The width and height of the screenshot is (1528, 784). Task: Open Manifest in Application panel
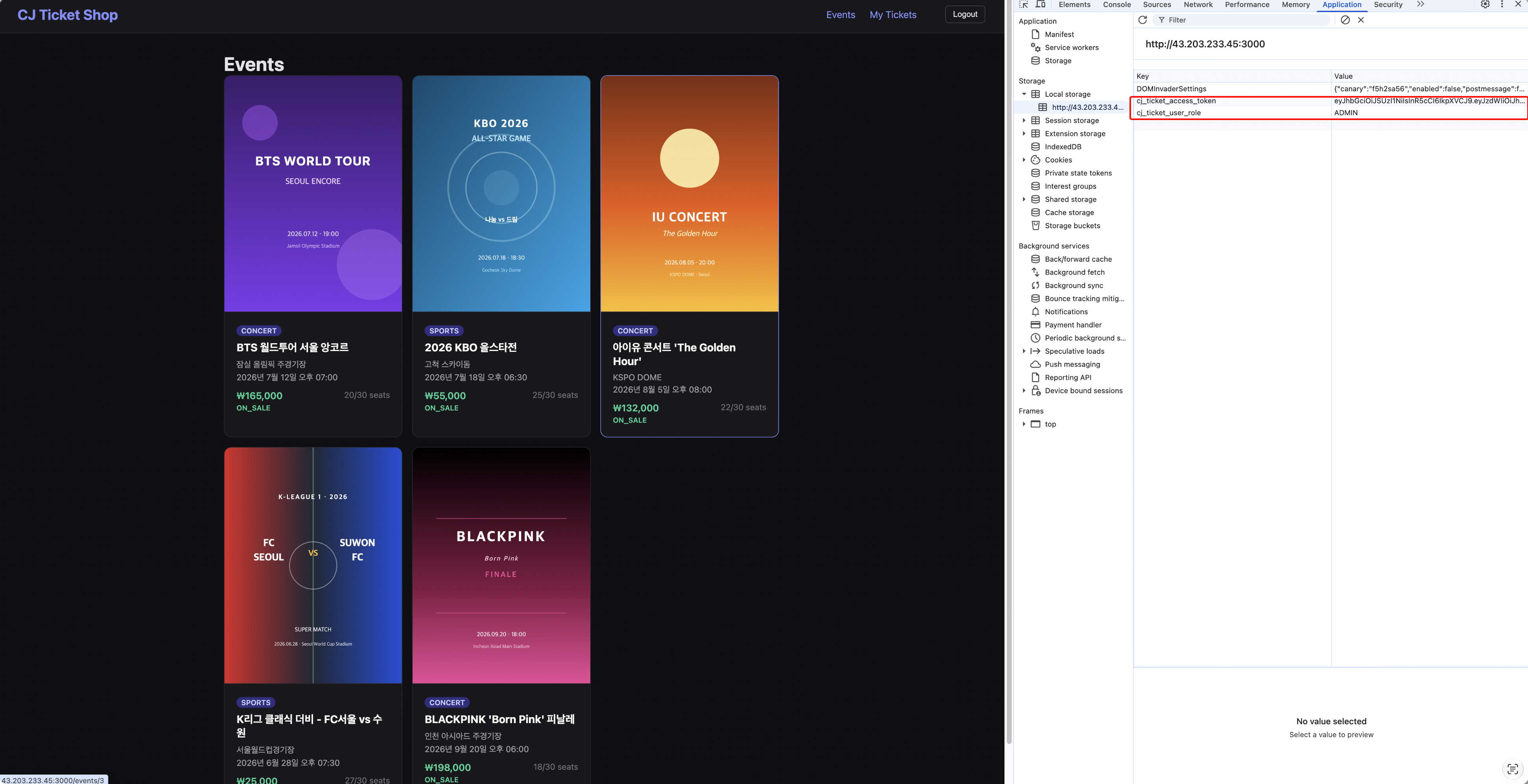[x=1059, y=34]
